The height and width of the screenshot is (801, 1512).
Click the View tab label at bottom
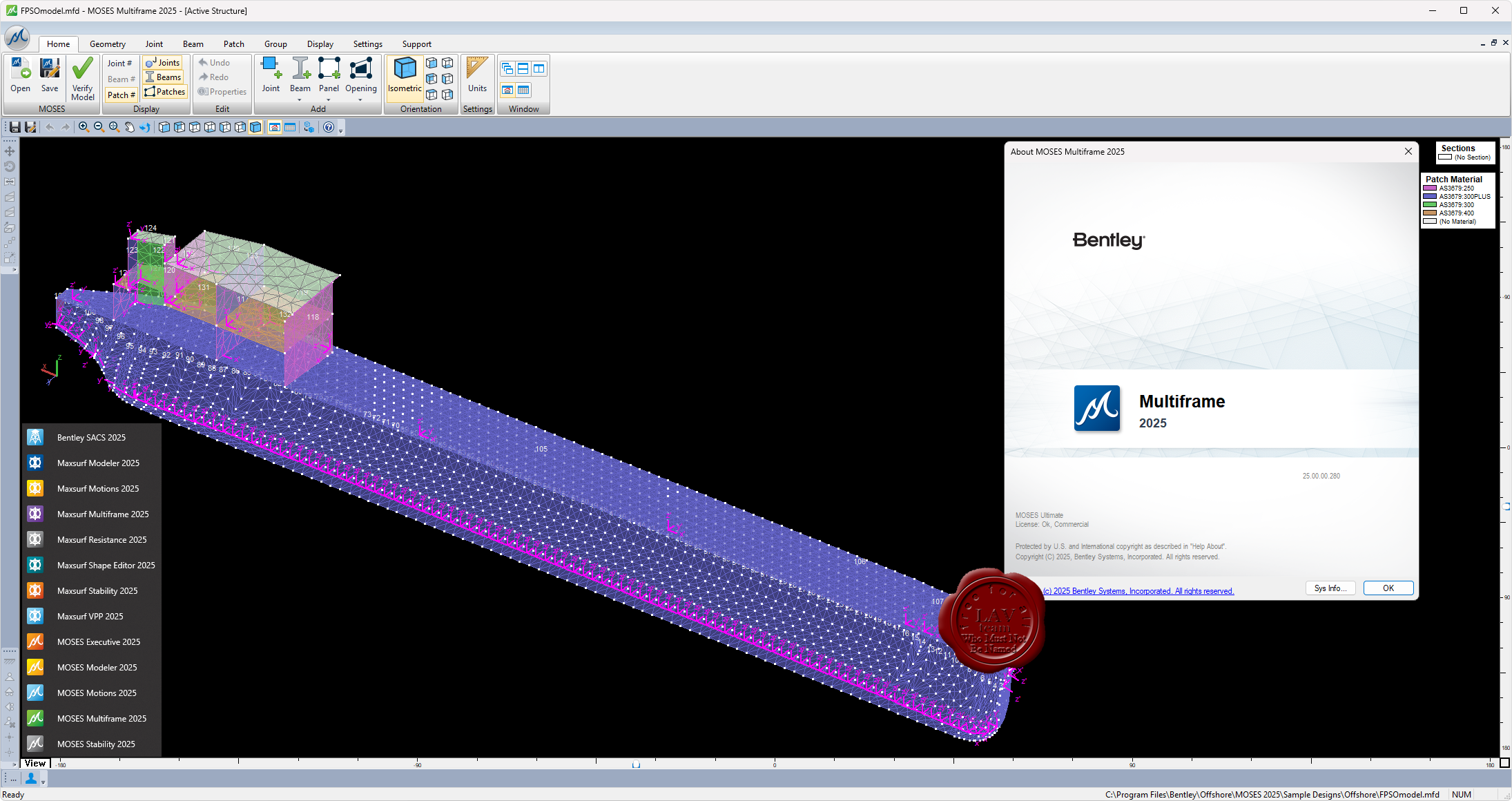click(35, 763)
